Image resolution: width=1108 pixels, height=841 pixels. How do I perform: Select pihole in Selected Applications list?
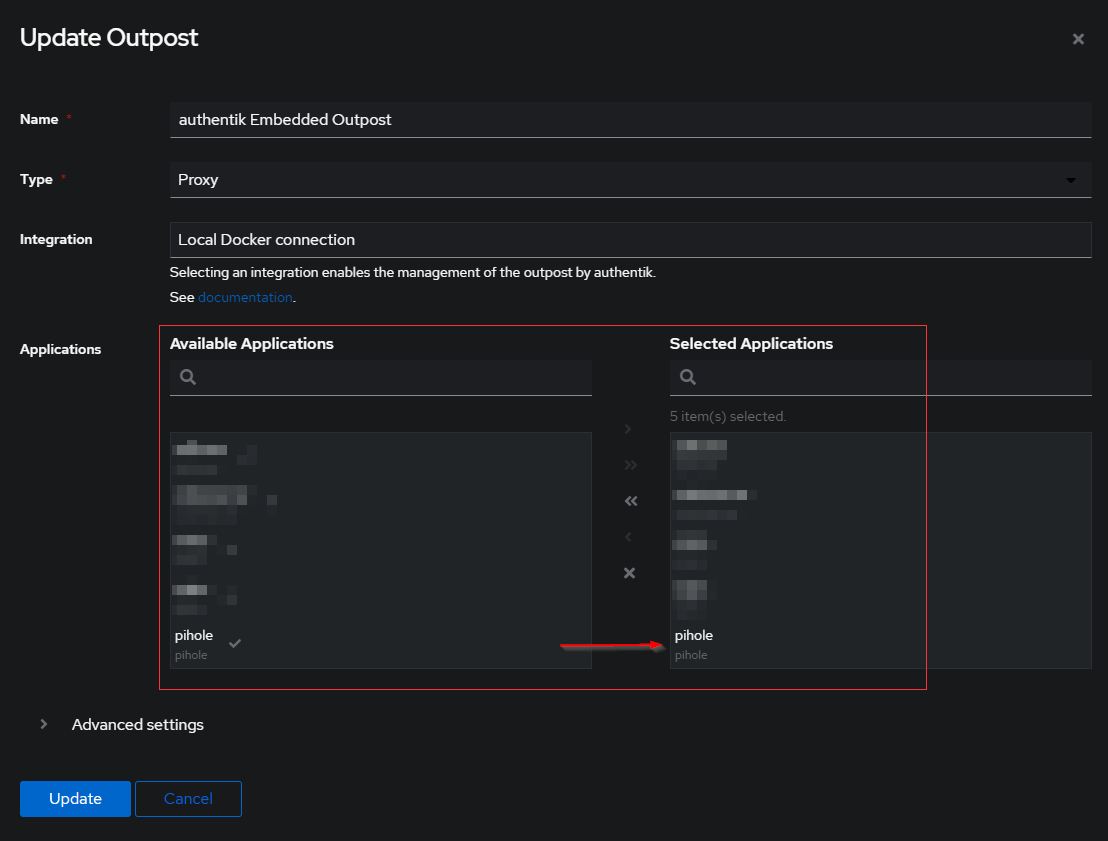(x=880, y=644)
